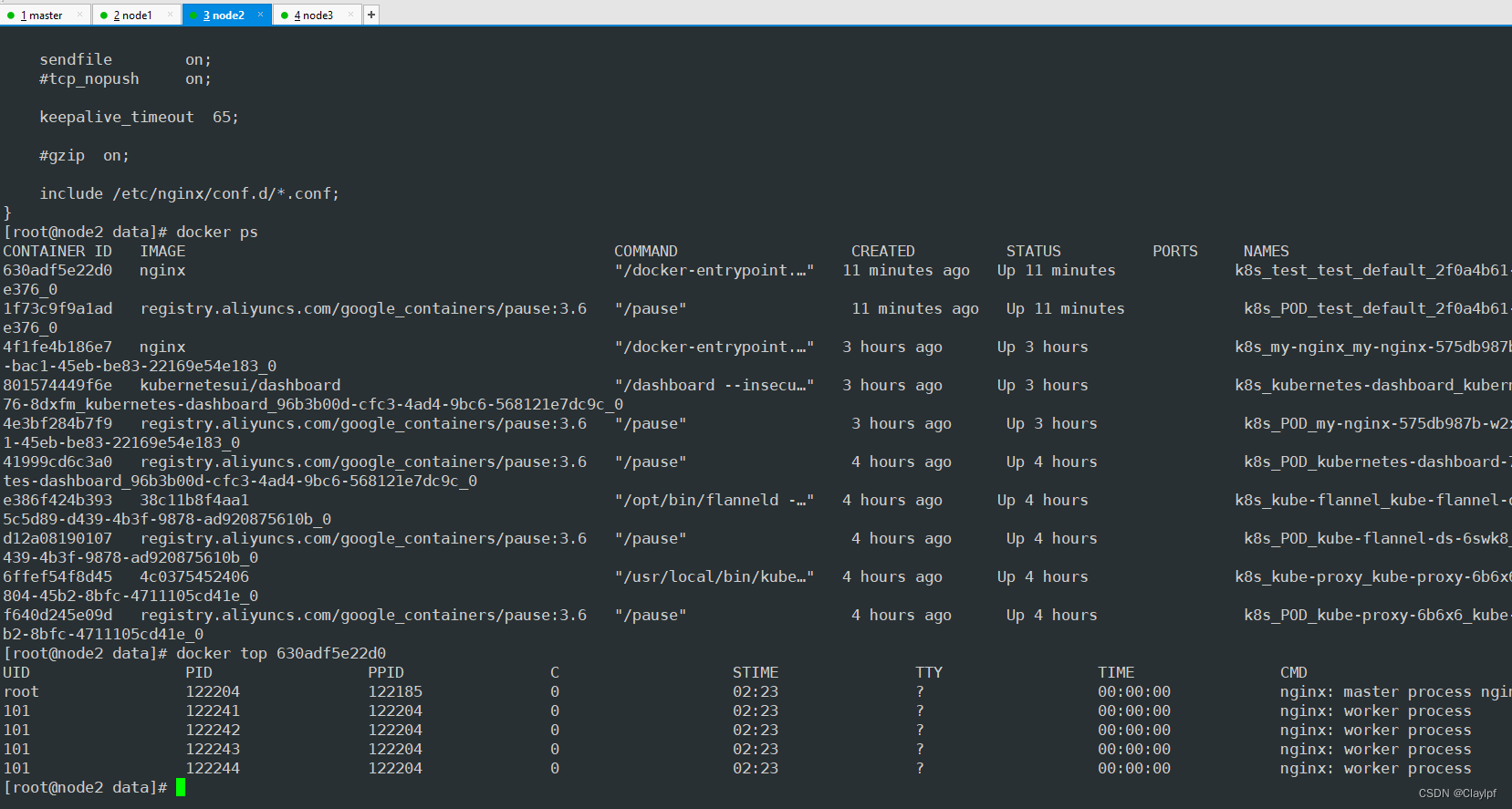Image resolution: width=1512 pixels, height=809 pixels.
Task: Click the 'STIME' column header
Action: (x=756, y=672)
